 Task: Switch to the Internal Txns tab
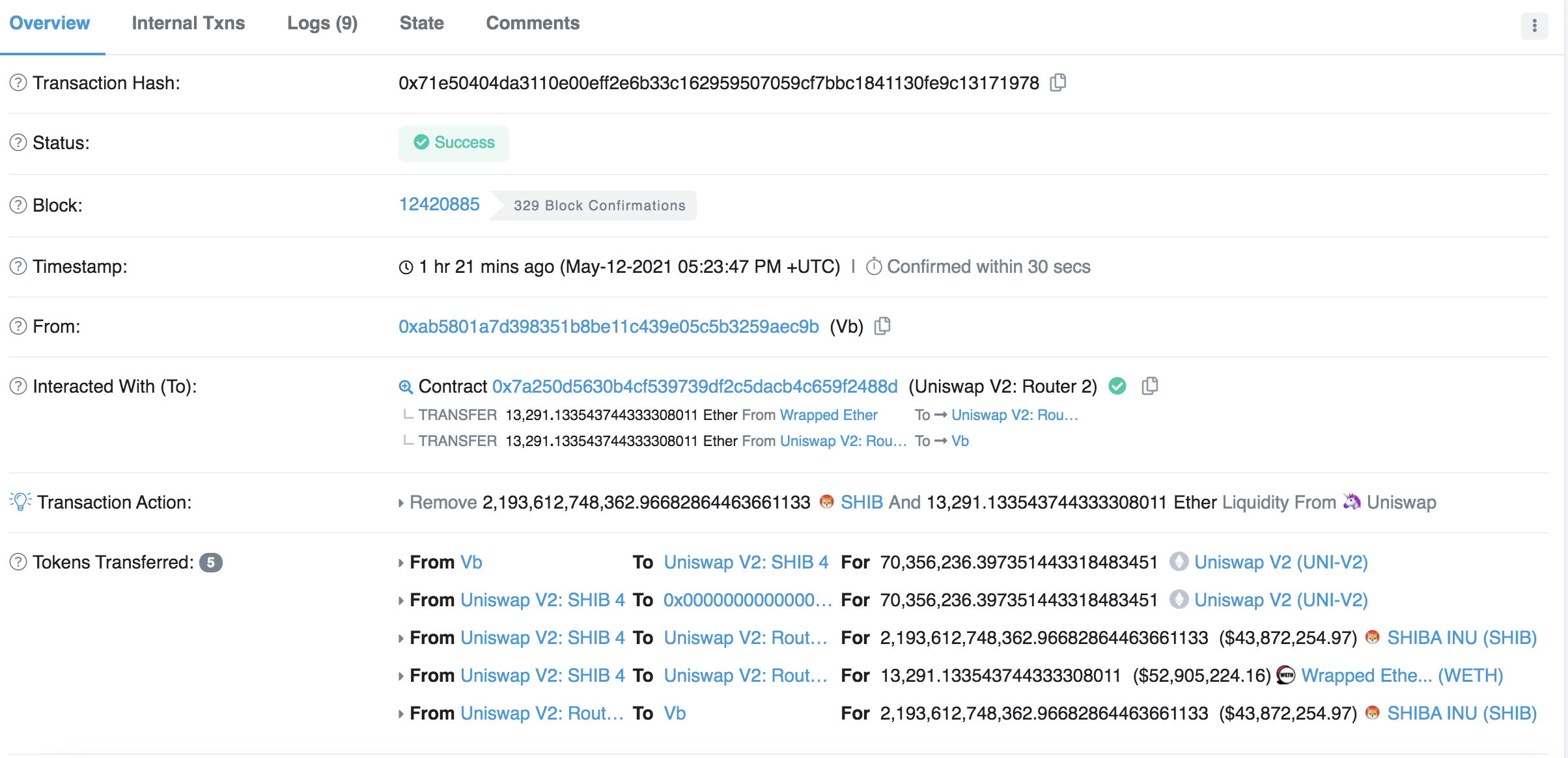click(x=188, y=23)
